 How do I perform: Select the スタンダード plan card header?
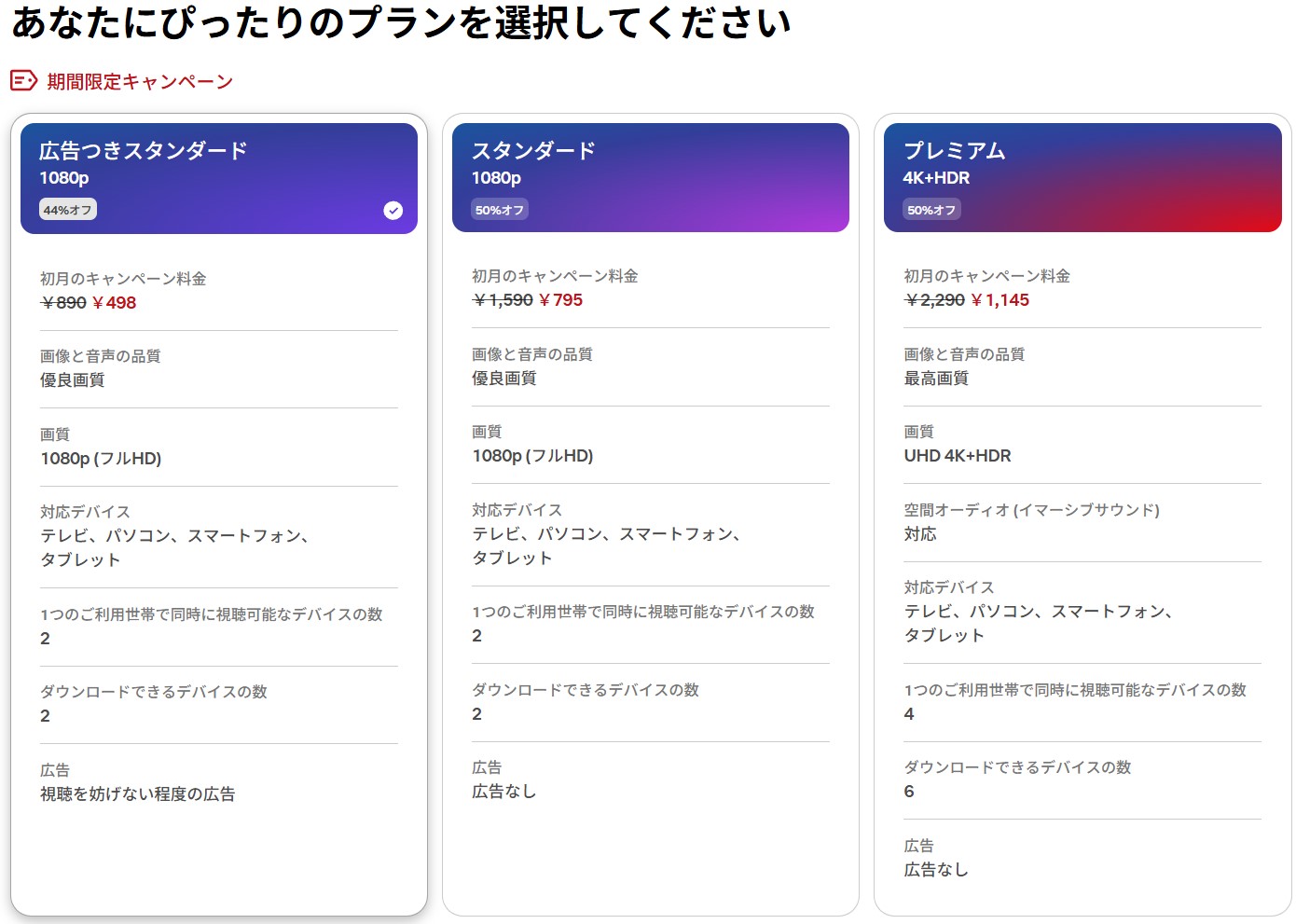coord(650,177)
